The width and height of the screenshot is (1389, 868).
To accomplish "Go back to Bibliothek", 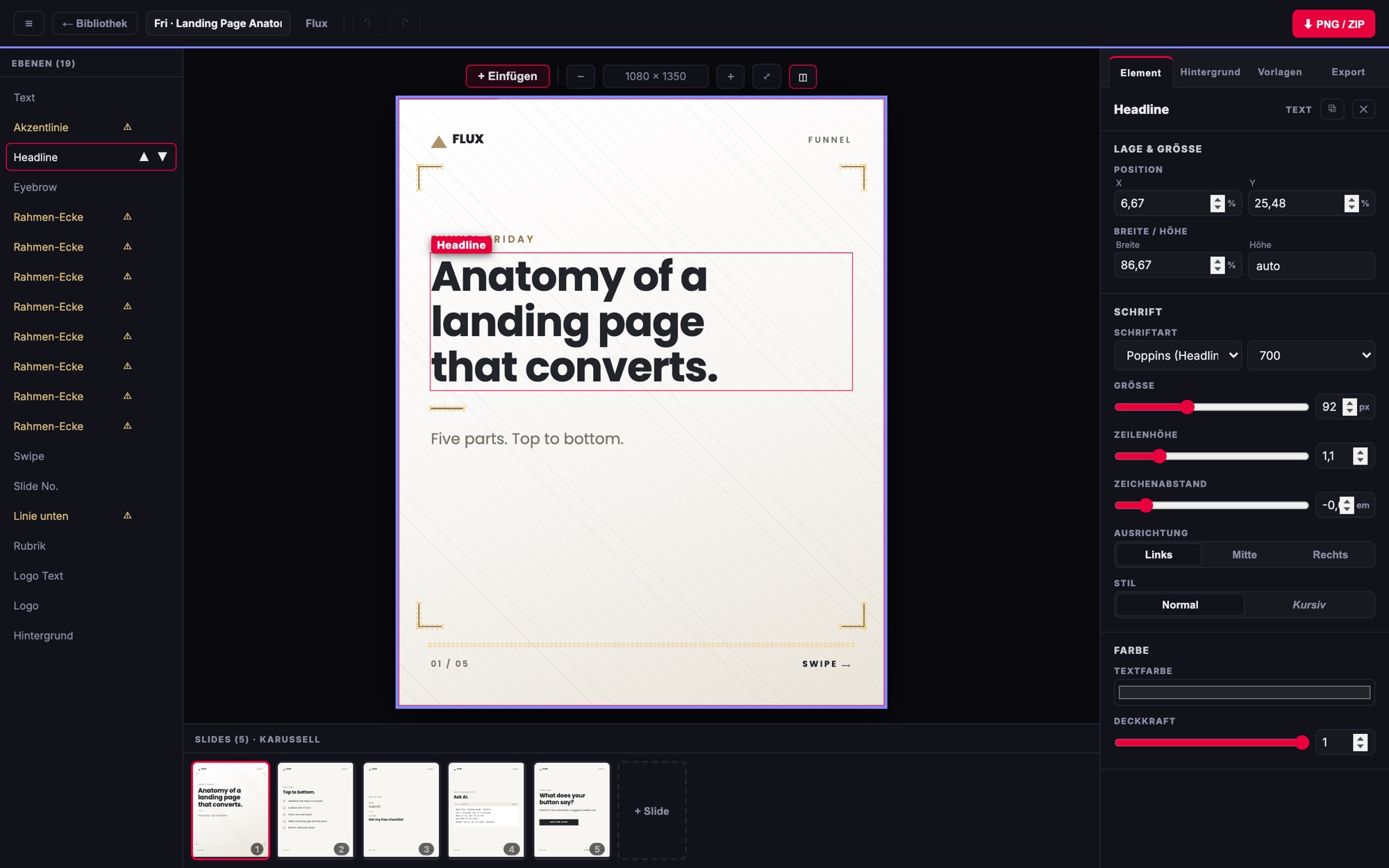I will click(x=95, y=24).
